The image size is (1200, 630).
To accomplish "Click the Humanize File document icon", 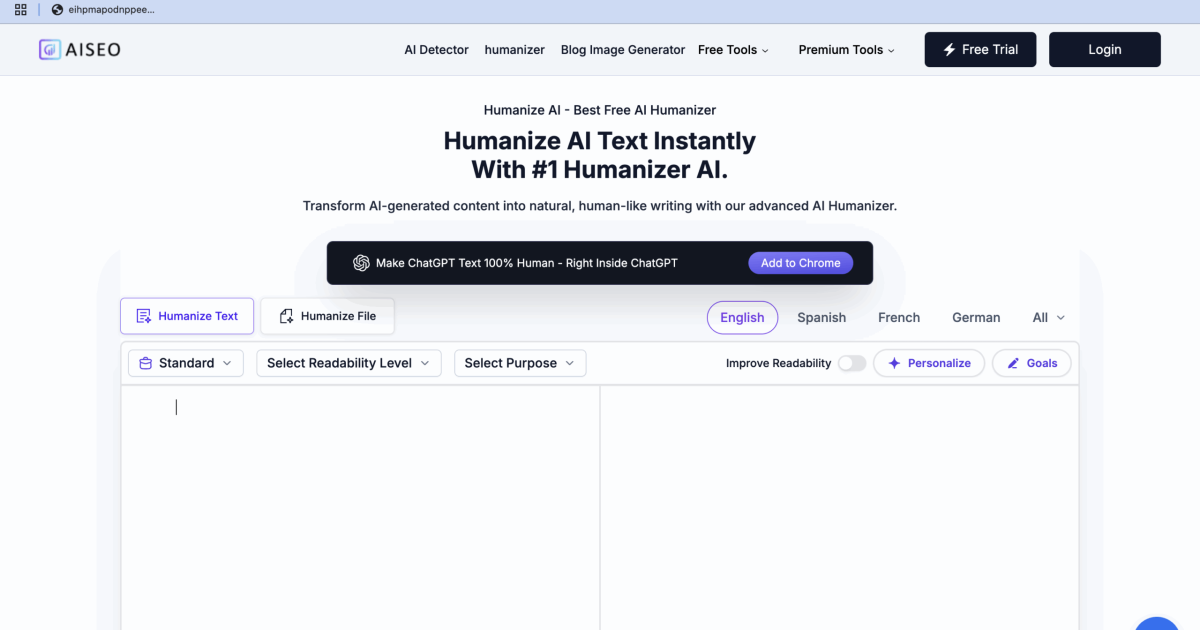I will coord(286,316).
